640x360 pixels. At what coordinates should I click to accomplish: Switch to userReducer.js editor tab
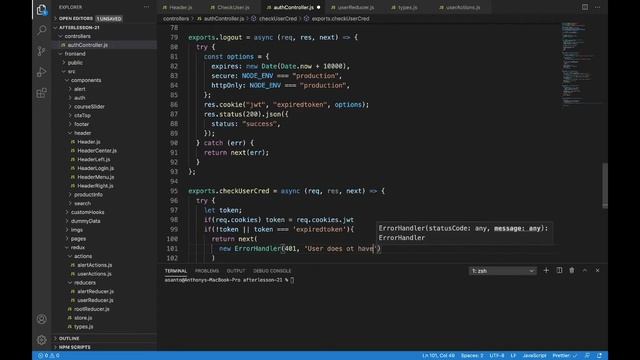pyautogui.click(x=356, y=7)
